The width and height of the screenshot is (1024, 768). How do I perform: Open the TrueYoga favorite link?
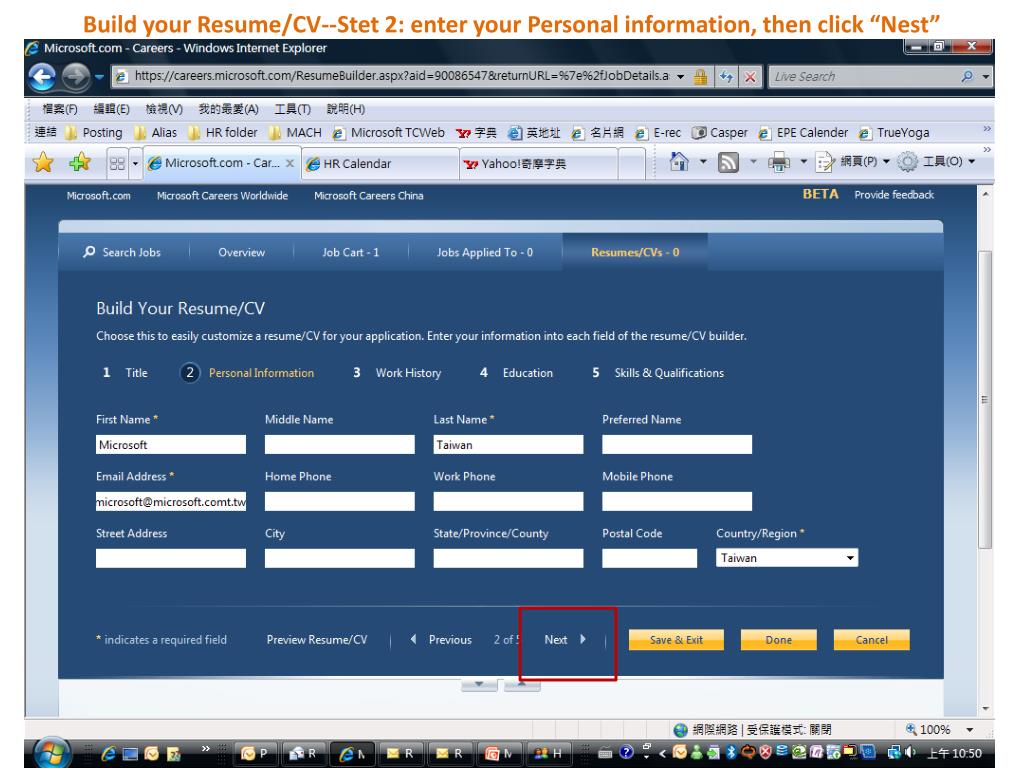pyautogui.click(x=894, y=133)
